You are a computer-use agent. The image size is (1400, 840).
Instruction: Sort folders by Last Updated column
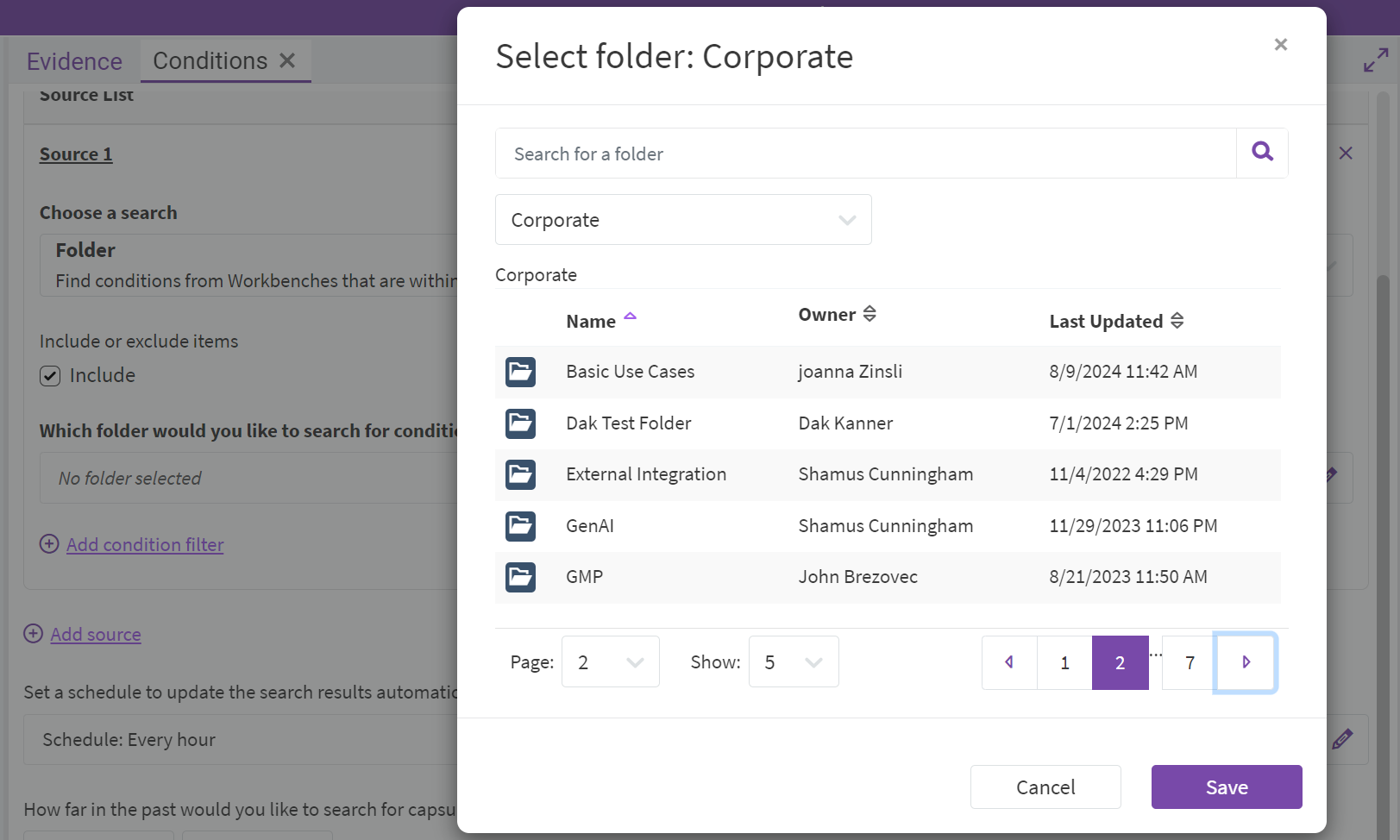click(1177, 321)
